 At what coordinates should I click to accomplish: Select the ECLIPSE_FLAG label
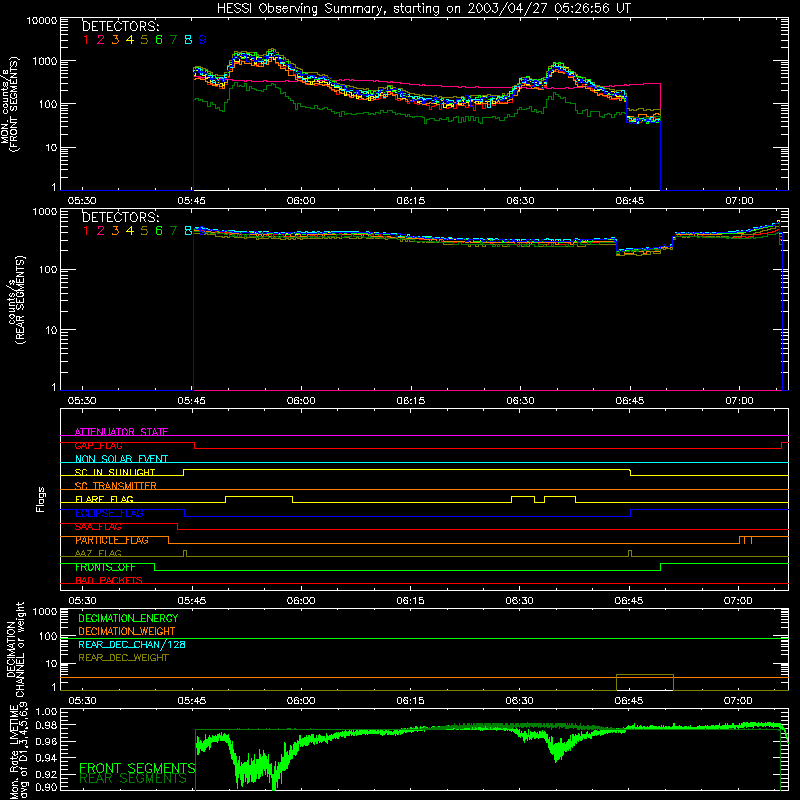click(x=109, y=513)
